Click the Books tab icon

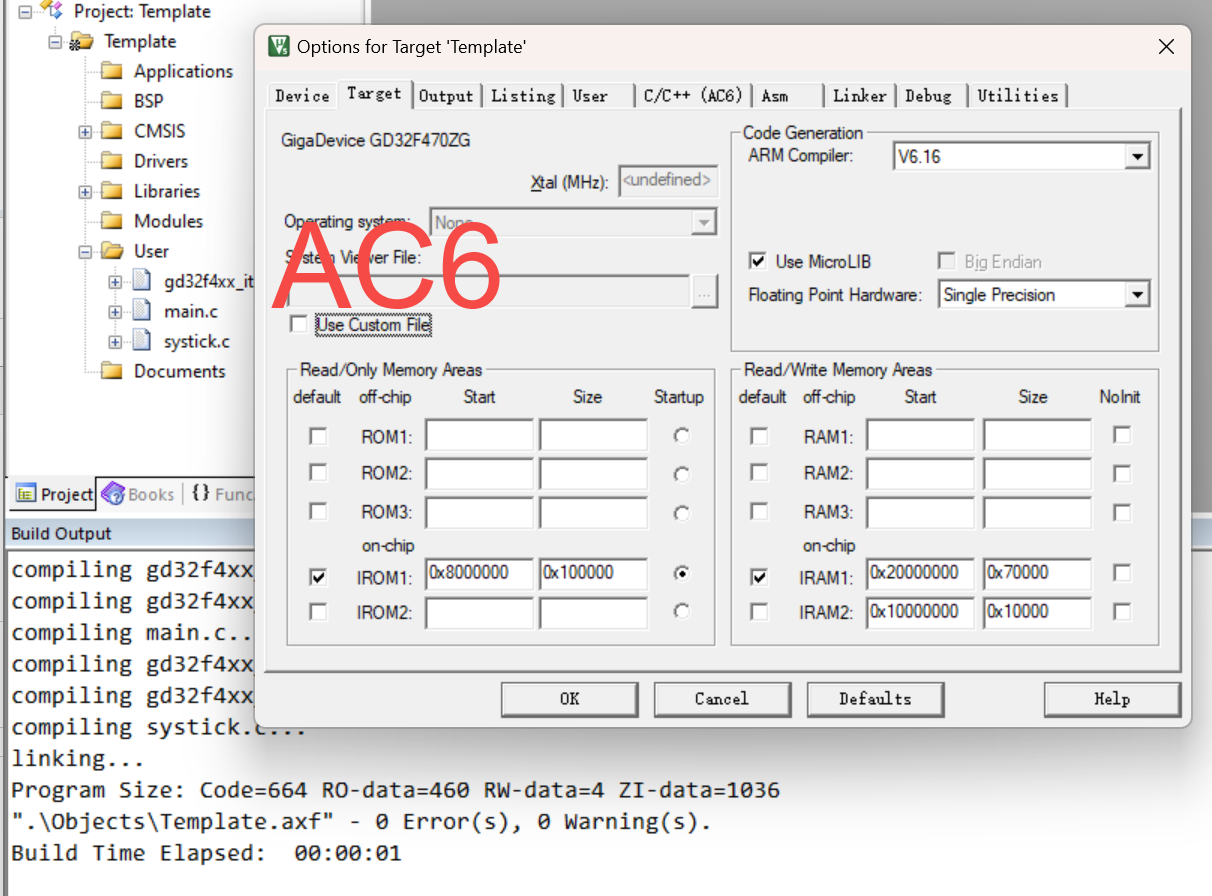113,494
